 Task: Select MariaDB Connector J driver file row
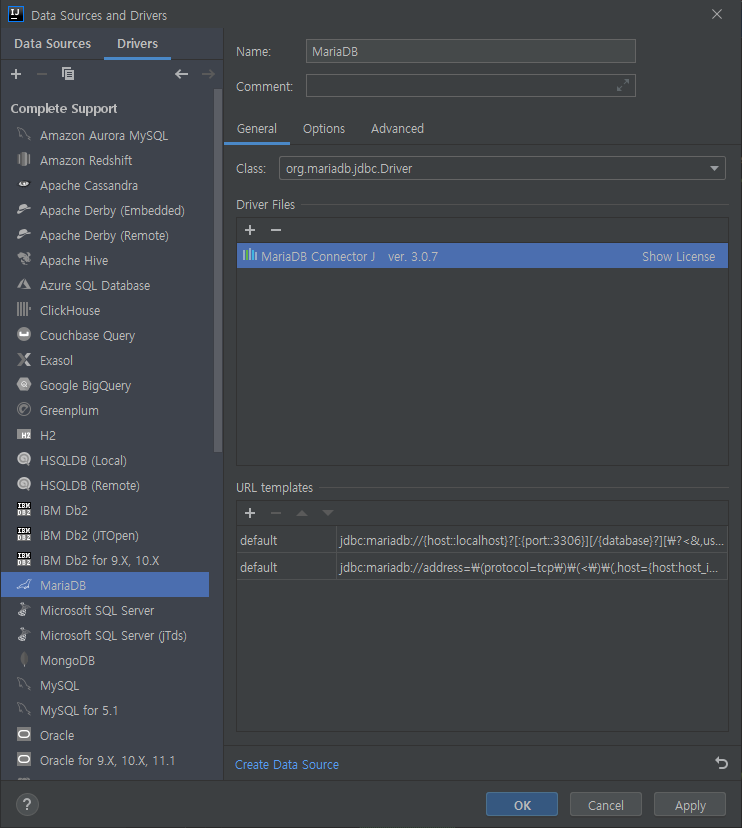click(482, 256)
